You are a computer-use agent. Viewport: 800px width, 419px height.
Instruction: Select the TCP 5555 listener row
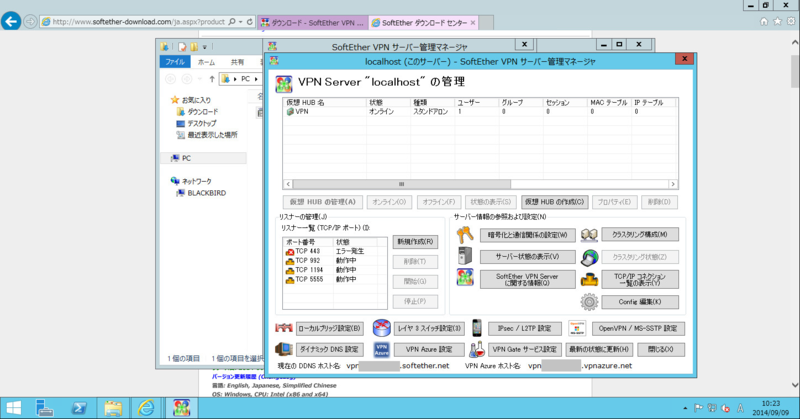click(x=334, y=280)
